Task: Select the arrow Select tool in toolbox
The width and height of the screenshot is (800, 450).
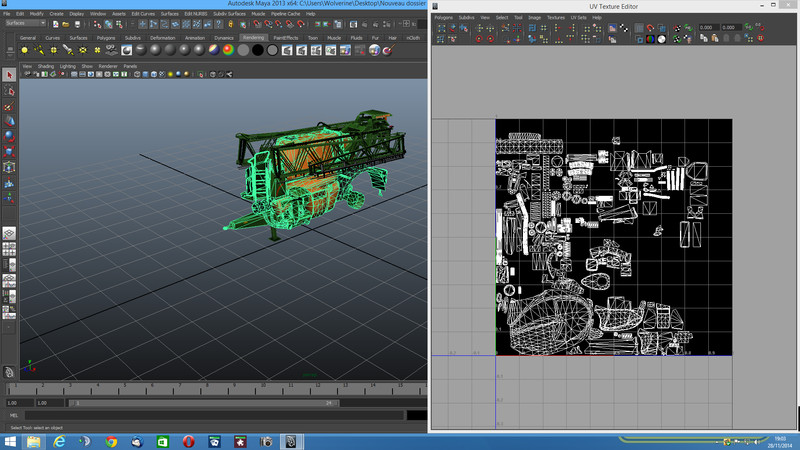Action: [x=9, y=75]
